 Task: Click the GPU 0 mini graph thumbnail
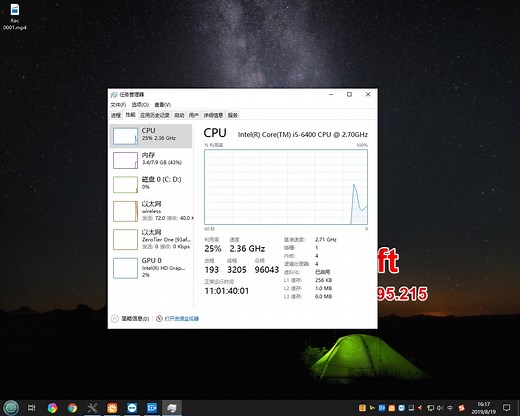(125, 268)
